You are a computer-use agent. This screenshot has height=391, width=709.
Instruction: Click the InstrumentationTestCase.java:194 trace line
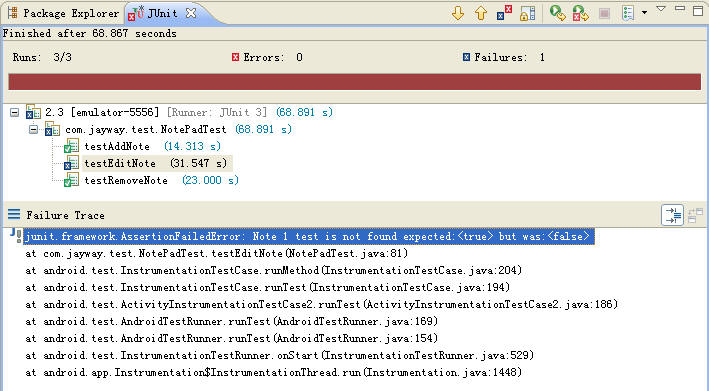(x=268, y=287)
